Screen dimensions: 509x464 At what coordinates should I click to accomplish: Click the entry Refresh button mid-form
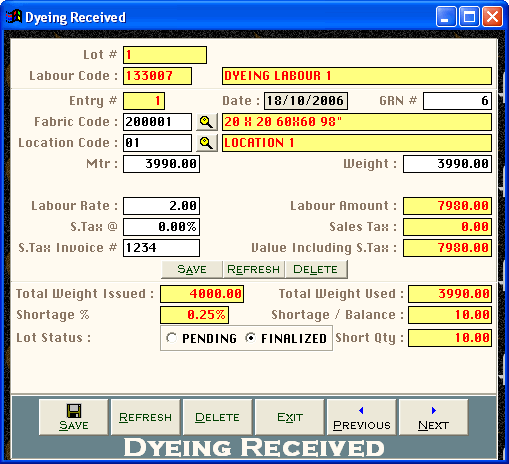(x=254, y=269)
